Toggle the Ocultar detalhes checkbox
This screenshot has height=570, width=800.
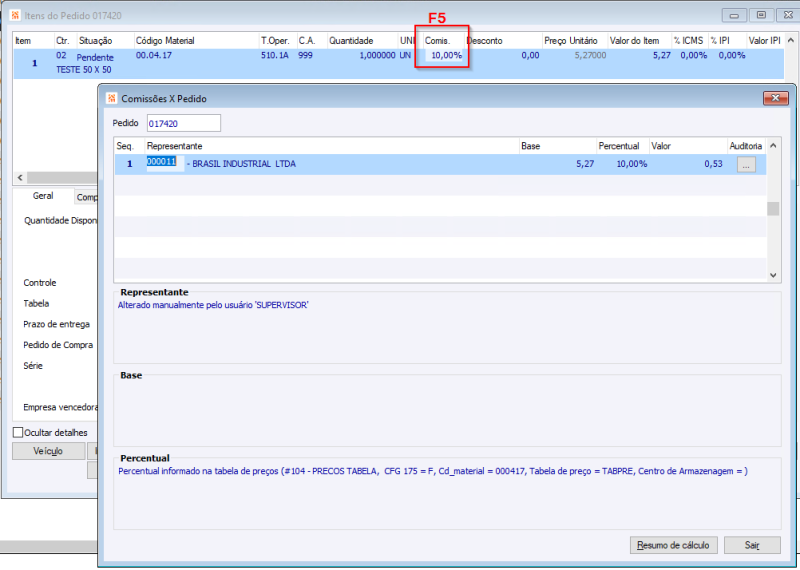pos(18,432)
